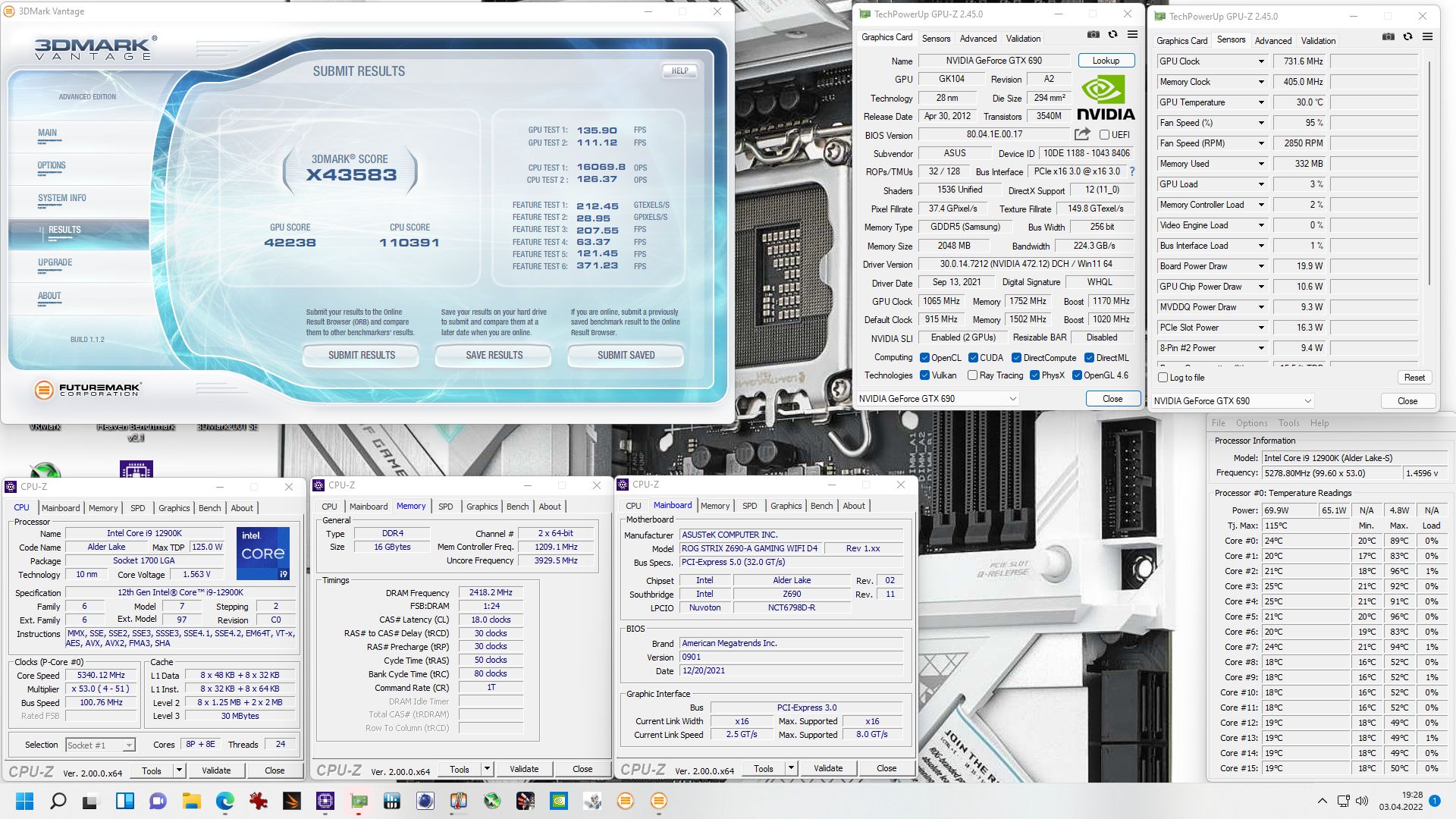Open Bench tab in CPU-Z Mainboard window
This screenshot has width=1456, height=819.
tap(821, 506)
